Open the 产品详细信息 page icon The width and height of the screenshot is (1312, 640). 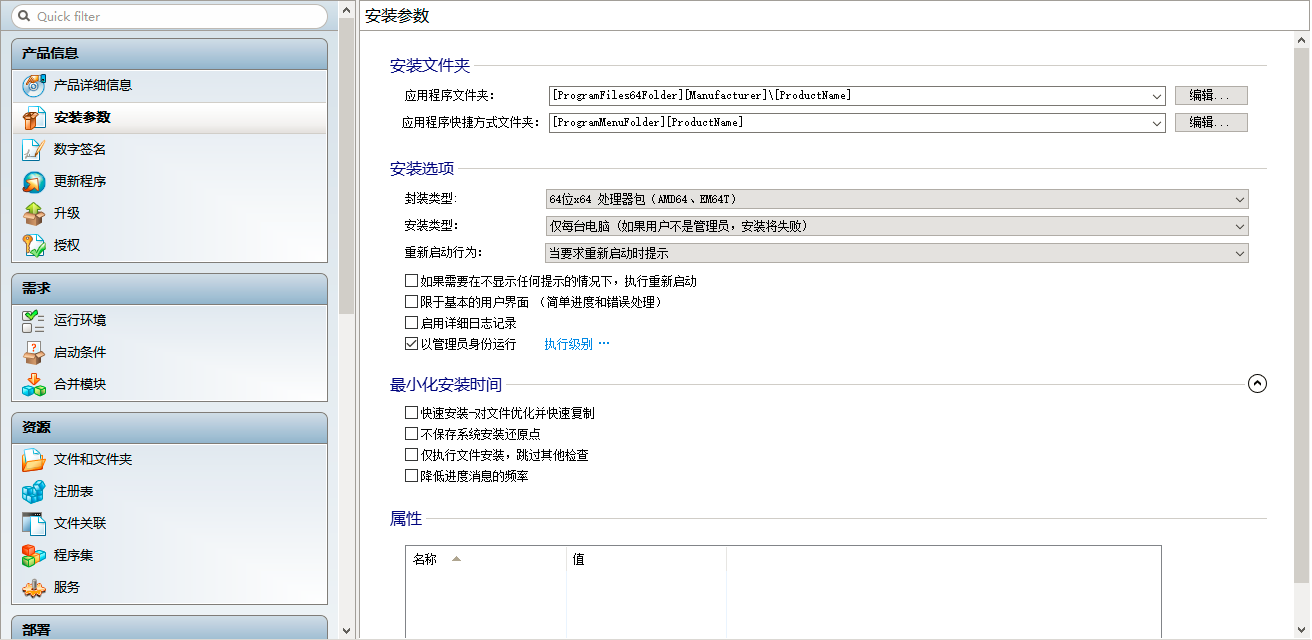tap(30, 85)
